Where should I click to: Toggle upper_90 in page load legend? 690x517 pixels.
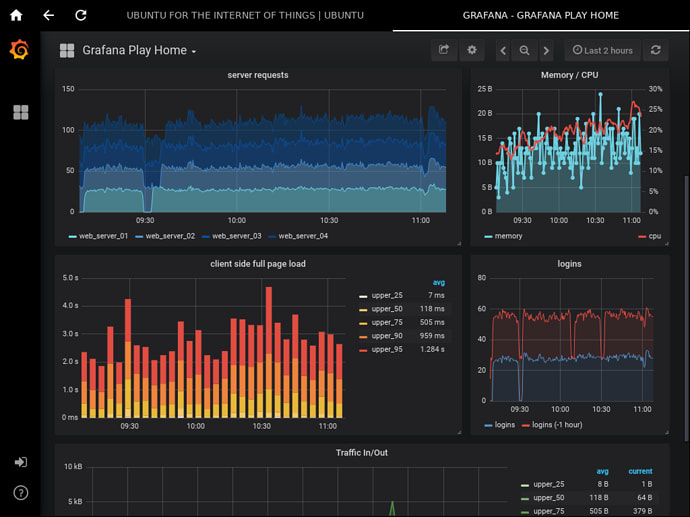coord(387,336)
